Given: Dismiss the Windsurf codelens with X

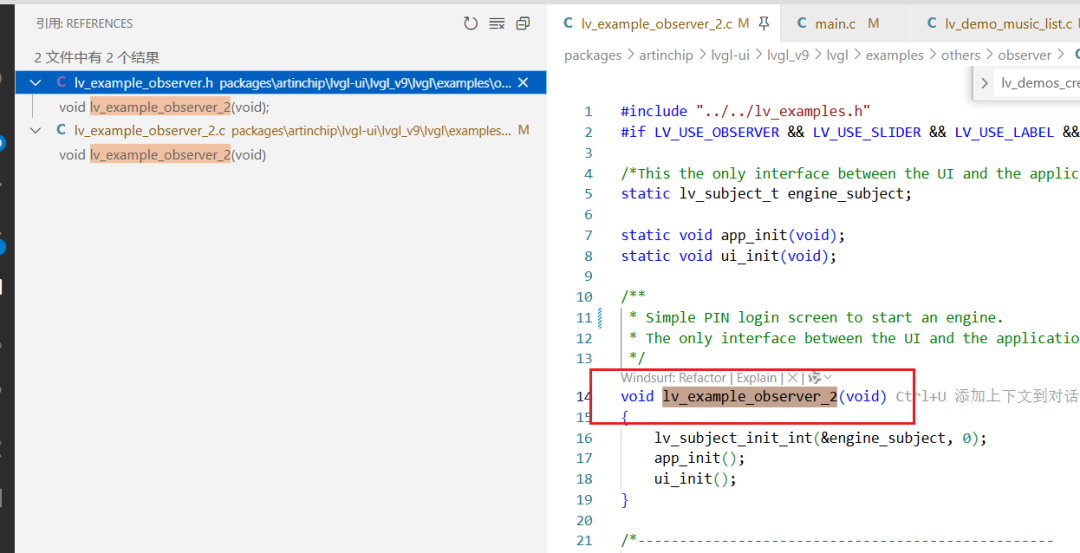Looking at the screenshot, I should [792, 377].
